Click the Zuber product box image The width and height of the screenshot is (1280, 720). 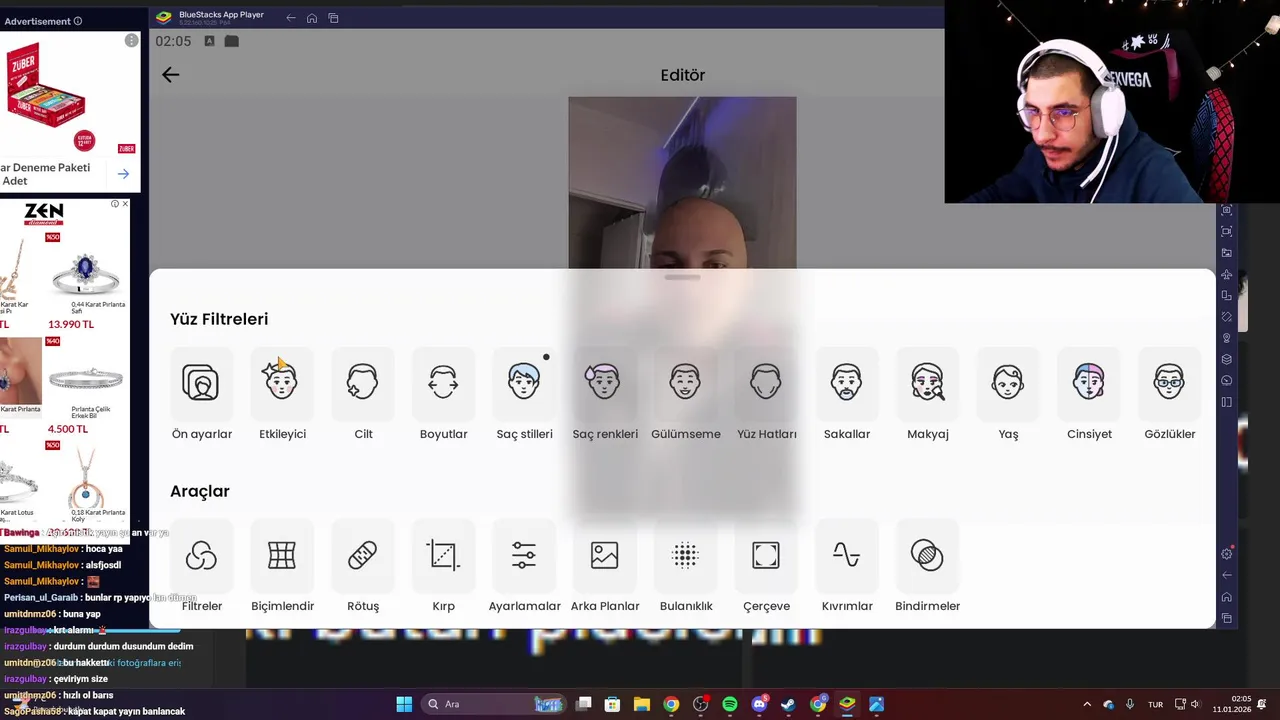click(x=48, y=86)
